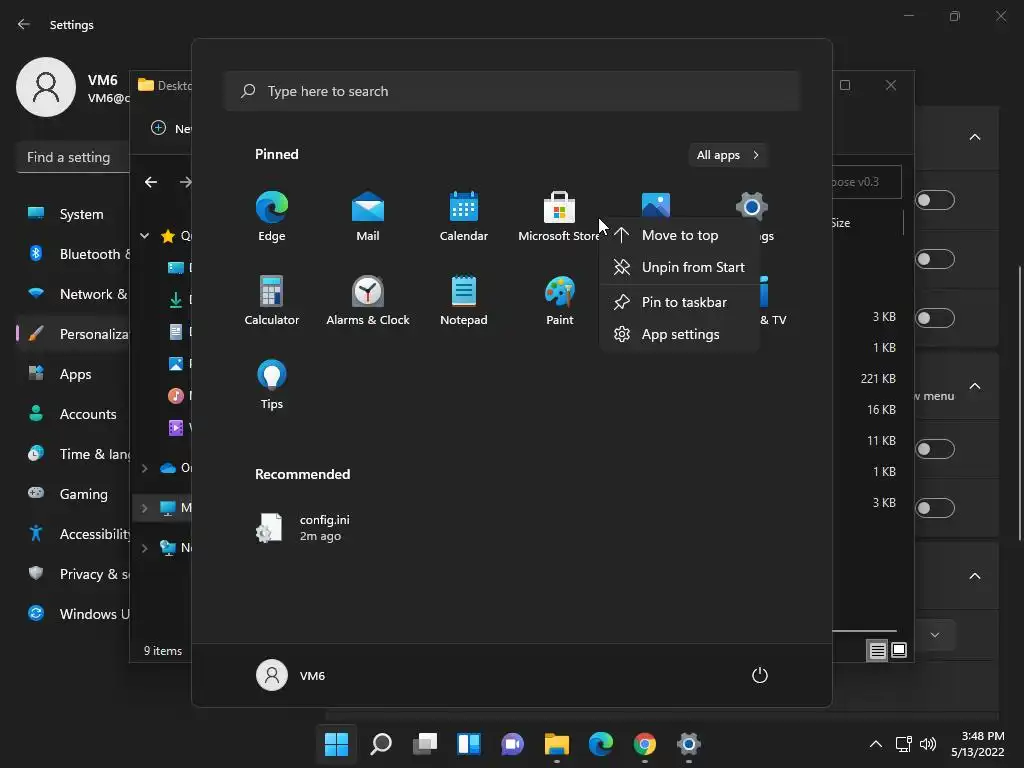Go back in the Settings window

pyautogui.click(x=24, y=24)
